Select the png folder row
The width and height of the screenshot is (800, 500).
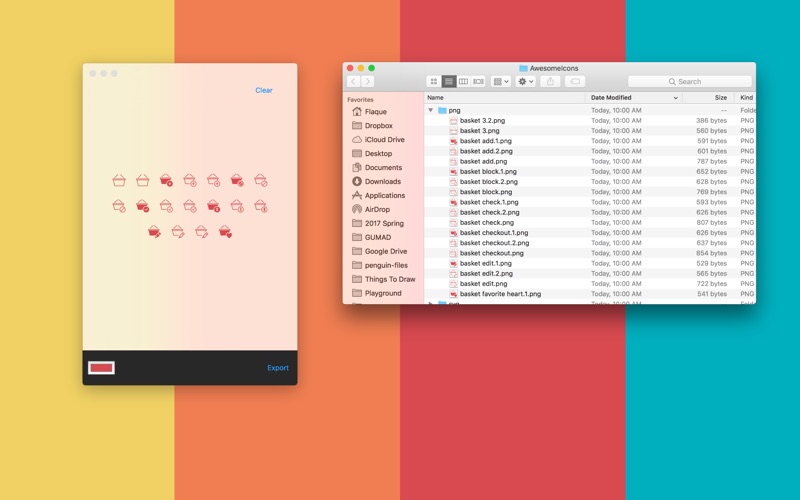[x=590, y=110]
